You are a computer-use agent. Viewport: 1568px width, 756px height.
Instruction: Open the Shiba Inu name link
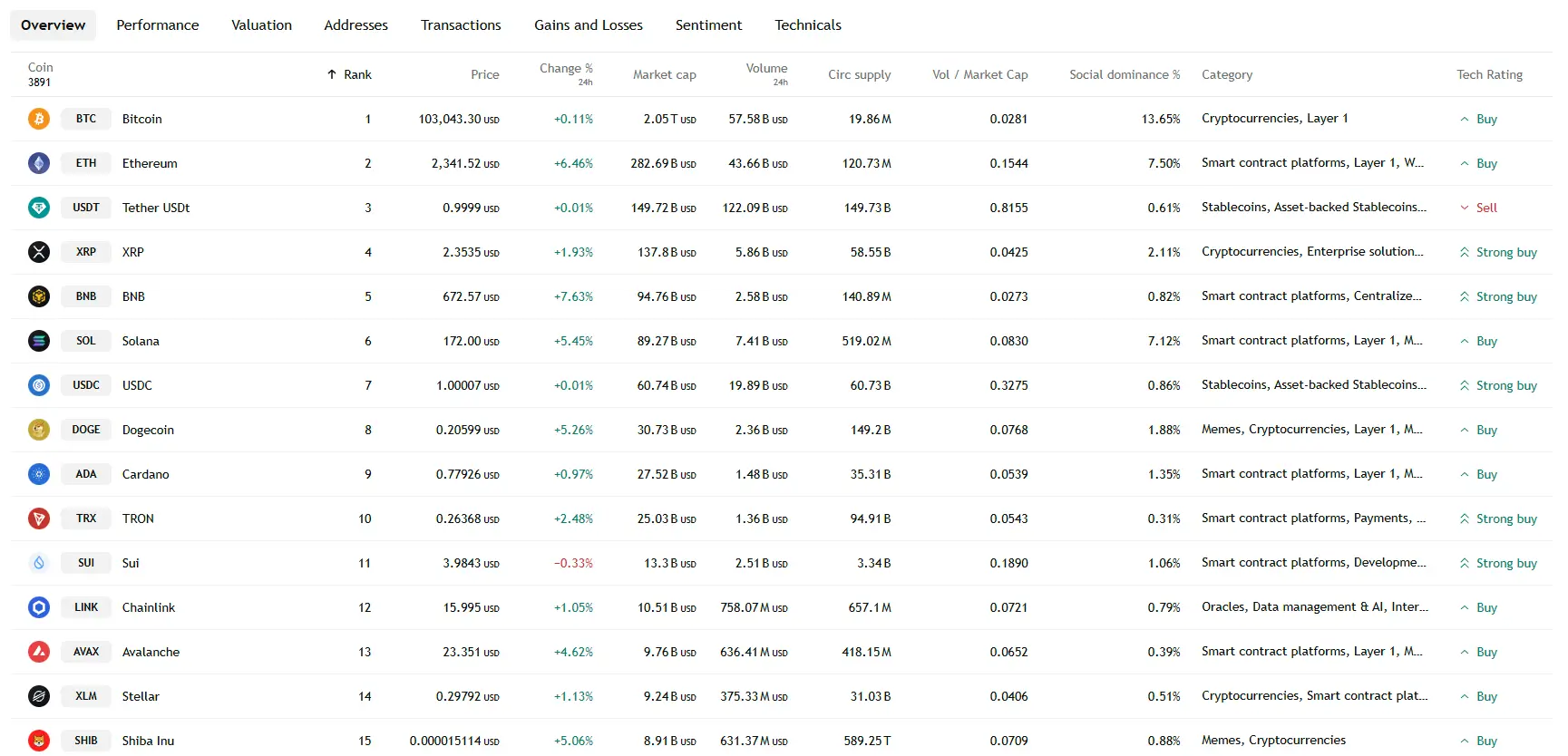(149, 741)
